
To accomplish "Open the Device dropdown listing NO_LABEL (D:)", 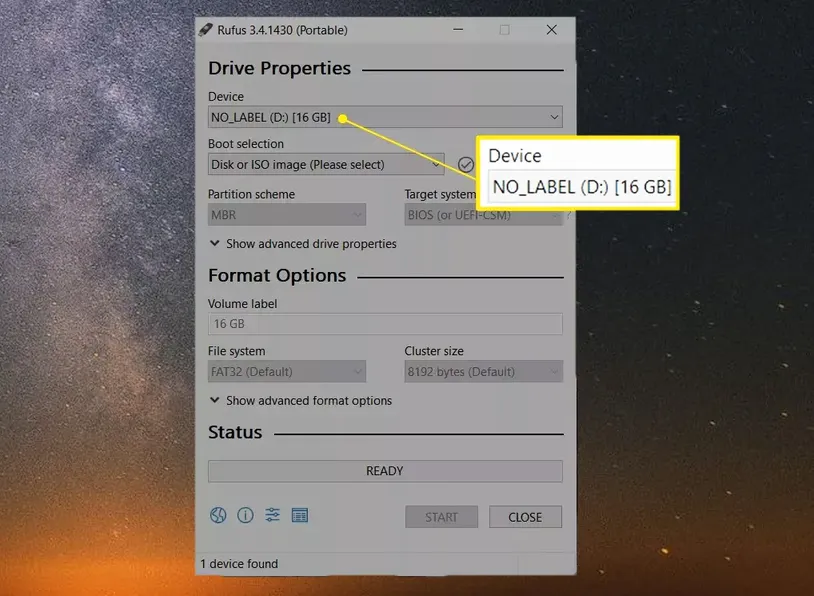I will [385, 117].
